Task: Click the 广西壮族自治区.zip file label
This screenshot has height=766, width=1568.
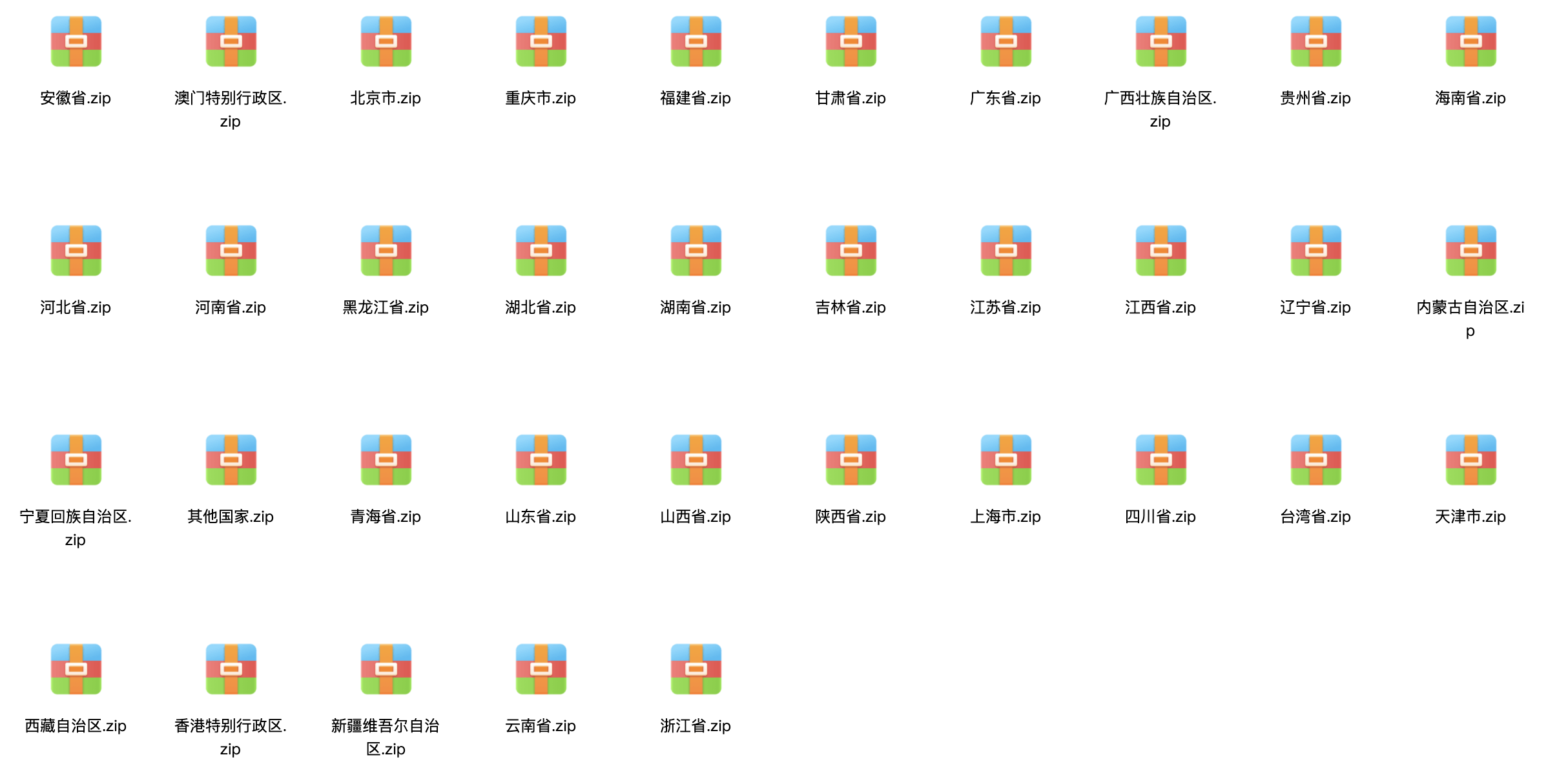Action: (x=1161, y=109)
